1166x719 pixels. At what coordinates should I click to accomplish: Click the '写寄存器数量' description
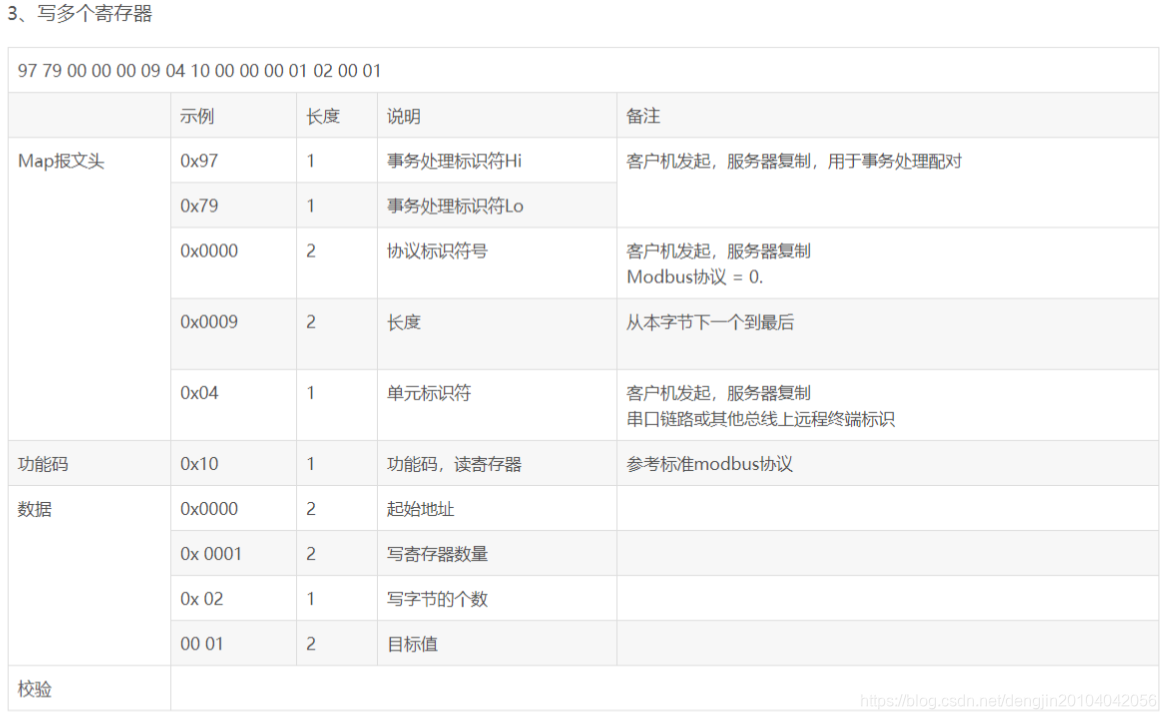point(437,554)
